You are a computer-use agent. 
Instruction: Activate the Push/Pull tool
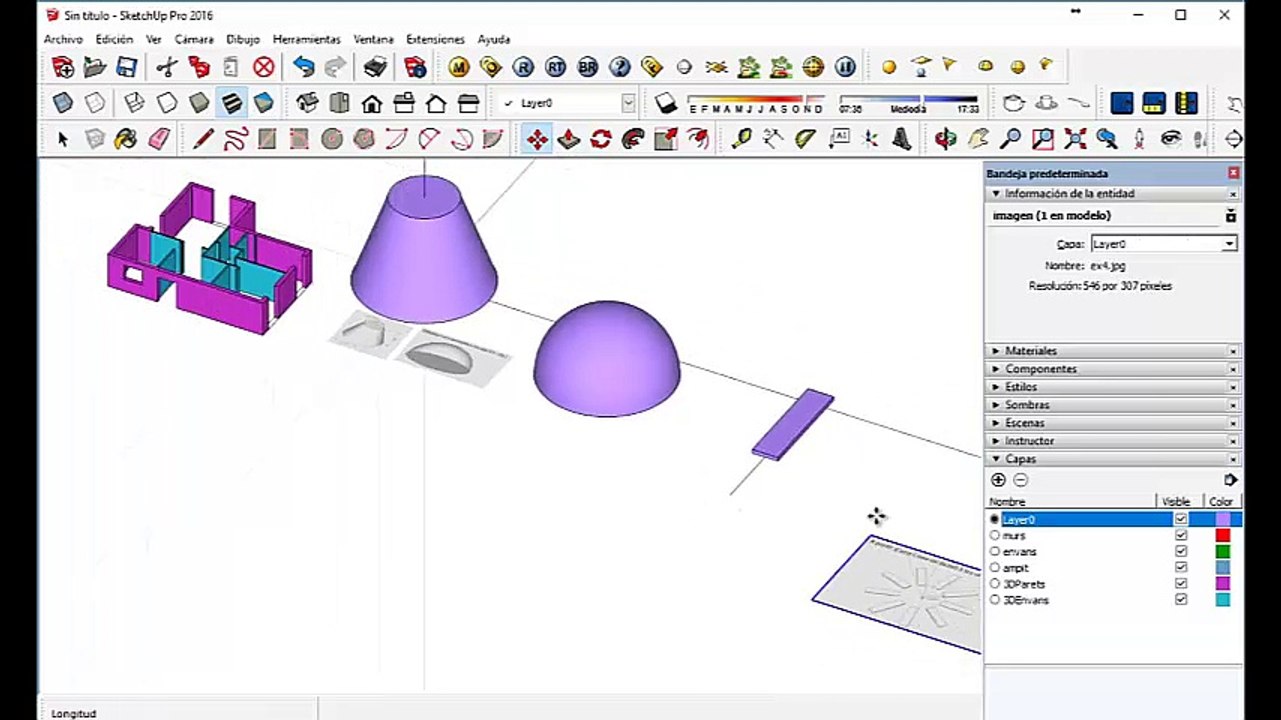pyautogui.click(x=569, y=139)
